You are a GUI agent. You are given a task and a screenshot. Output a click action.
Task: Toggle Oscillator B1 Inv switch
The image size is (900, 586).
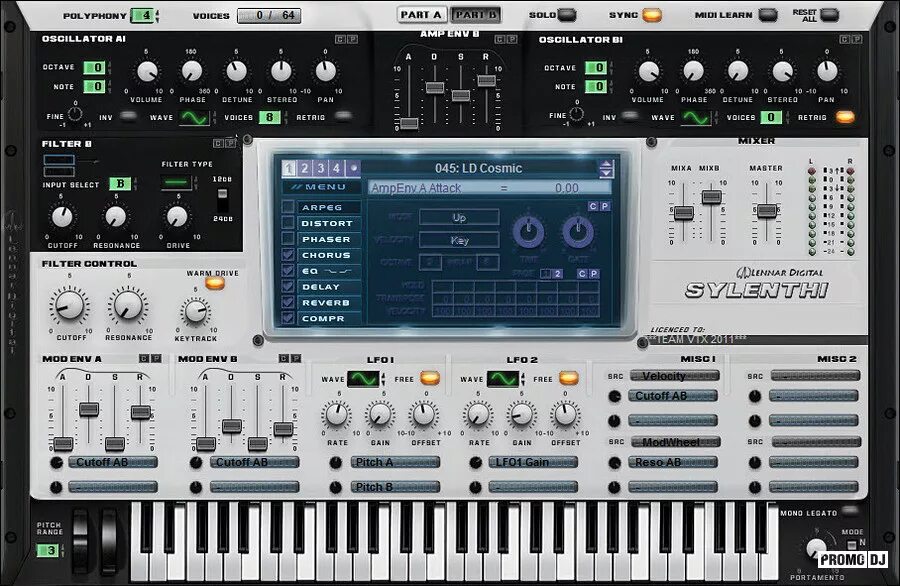630,117
